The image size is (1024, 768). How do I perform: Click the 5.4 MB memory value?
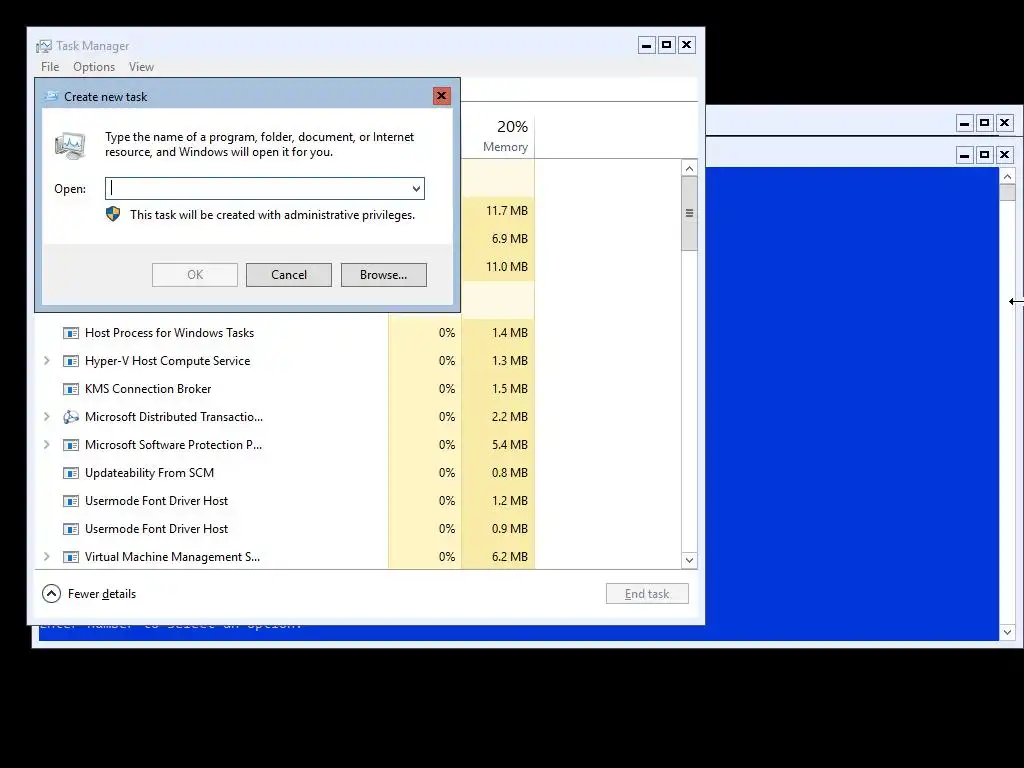click(x=509, y=445)
